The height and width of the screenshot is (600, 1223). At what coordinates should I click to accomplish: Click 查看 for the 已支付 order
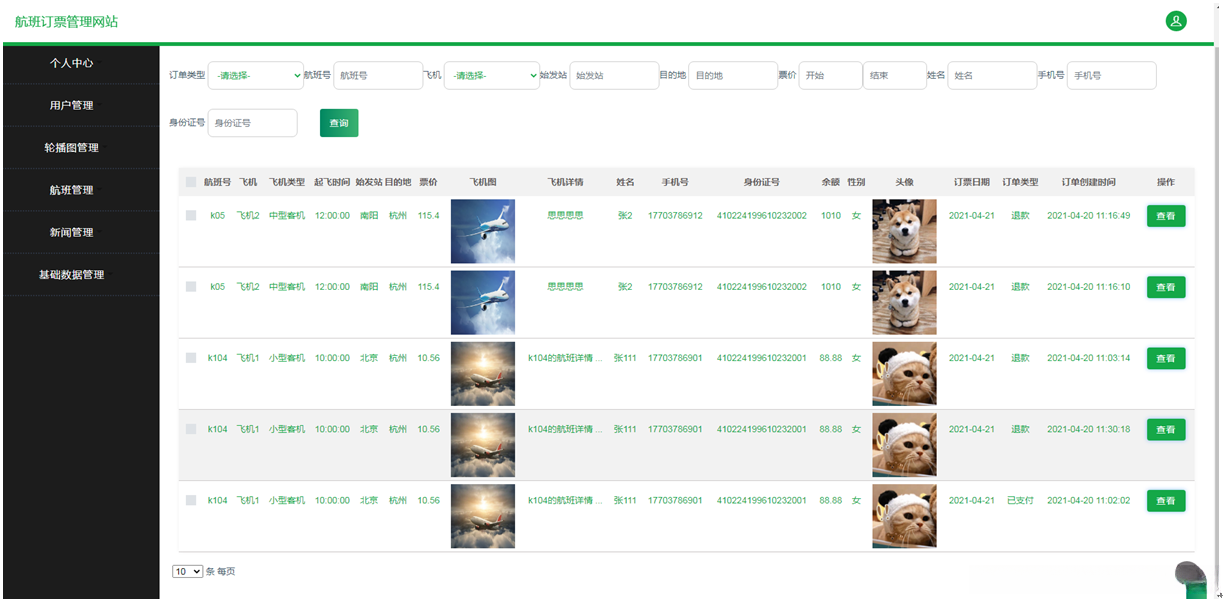[x=1166, y=501]
